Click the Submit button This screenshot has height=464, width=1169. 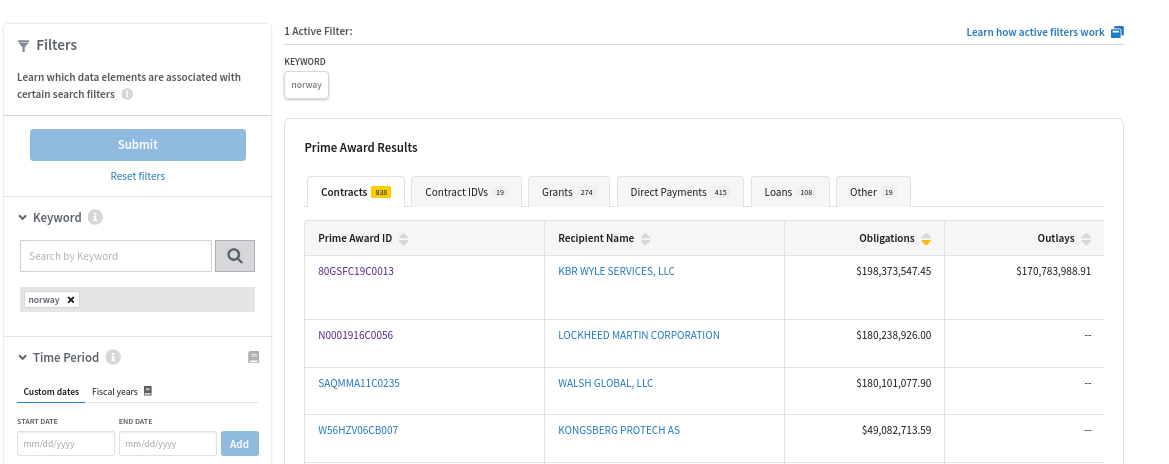click(x=138, y=145)
